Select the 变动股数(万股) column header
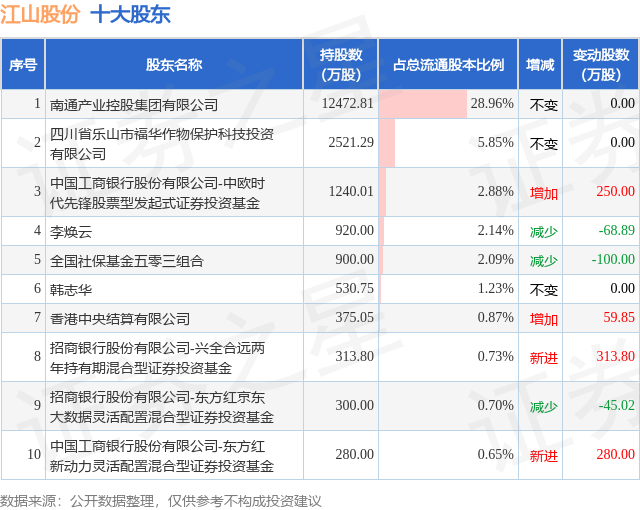The image size is (640, 510). click(601, 64)
